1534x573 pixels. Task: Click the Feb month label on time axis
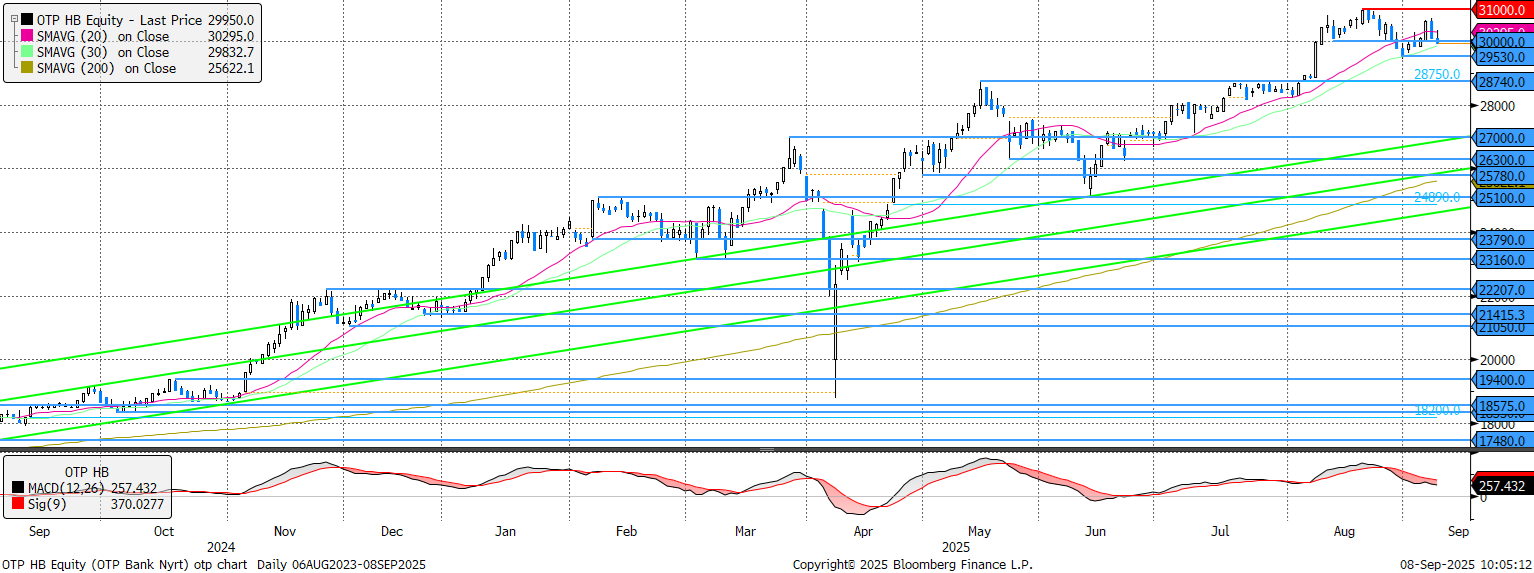(626, 532)
